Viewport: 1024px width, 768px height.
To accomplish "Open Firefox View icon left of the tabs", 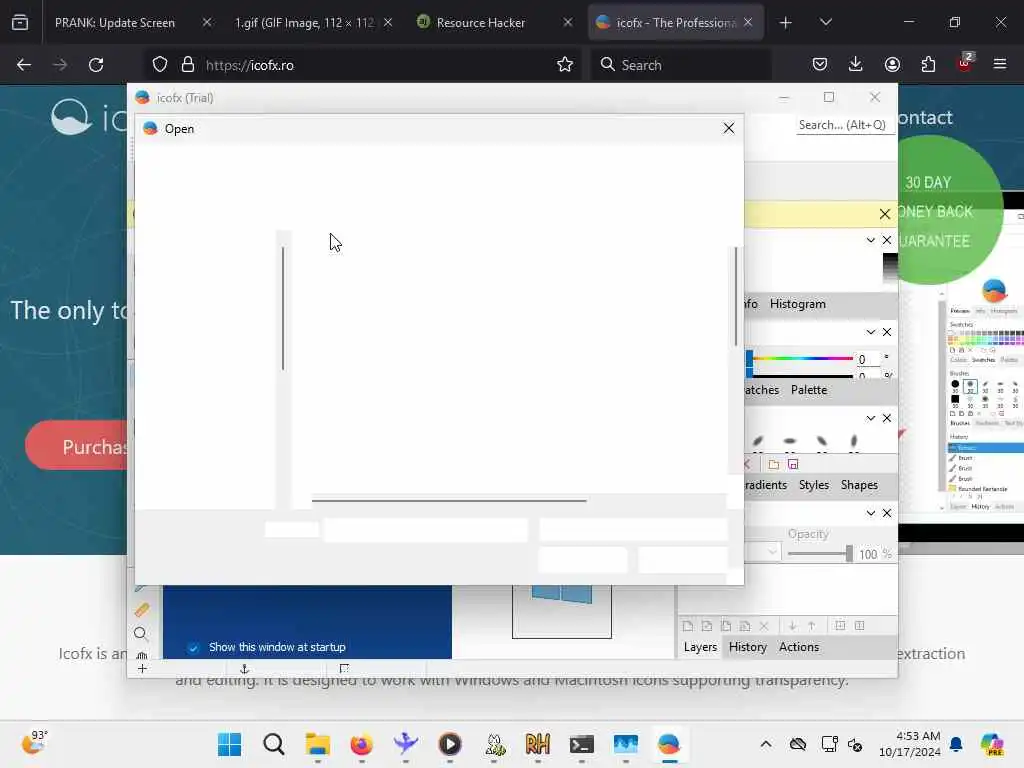I will [x=20, y=23].
